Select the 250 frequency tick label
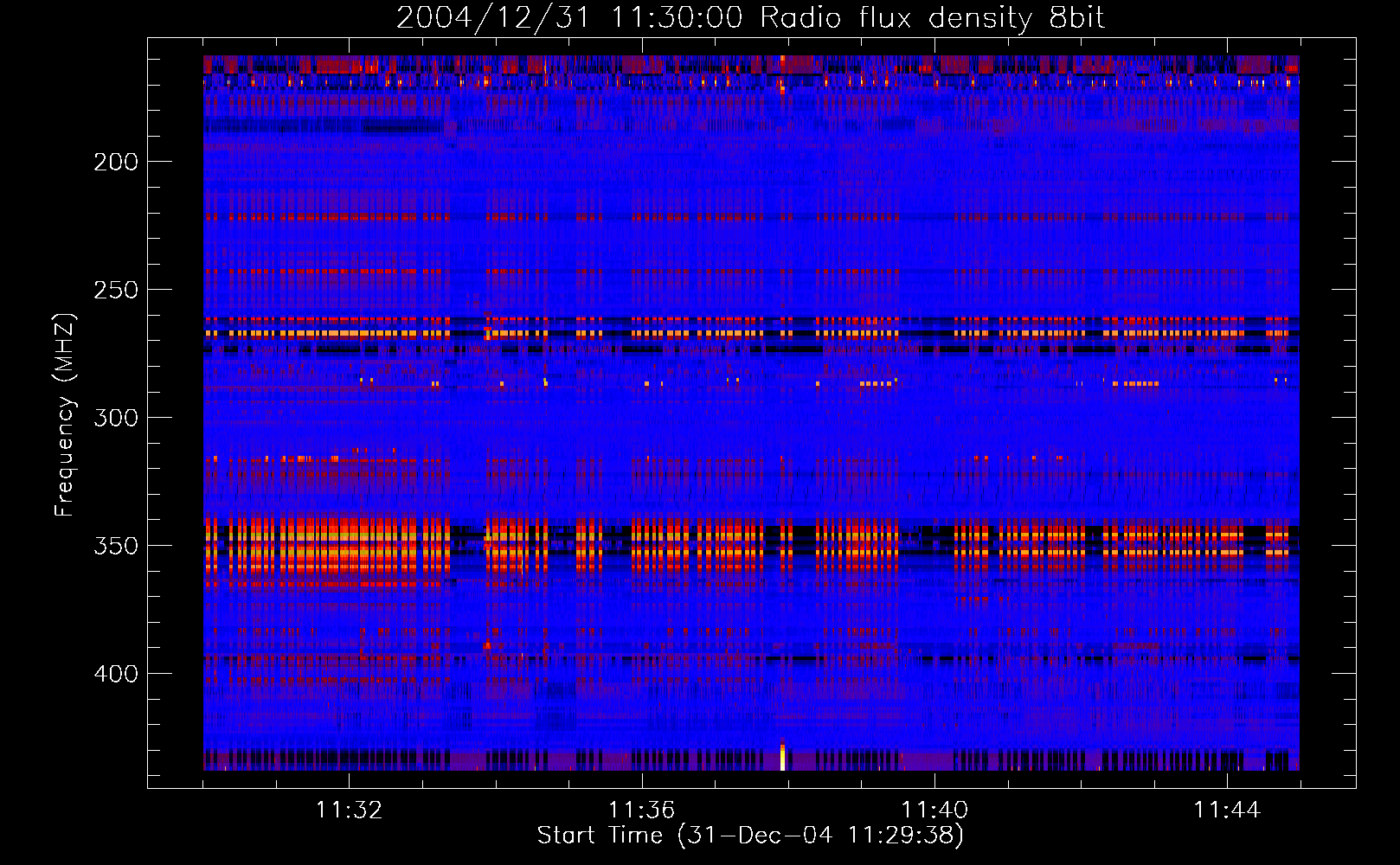 pos(116,290)
